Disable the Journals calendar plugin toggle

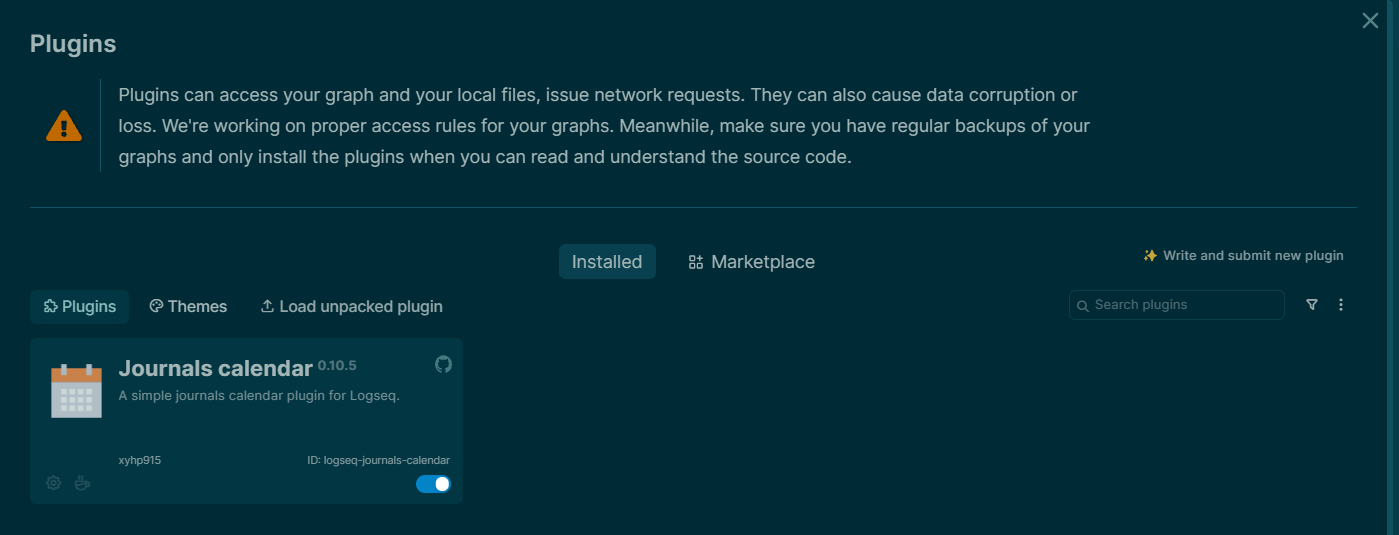pyautogui.click(x=433, y=484)
